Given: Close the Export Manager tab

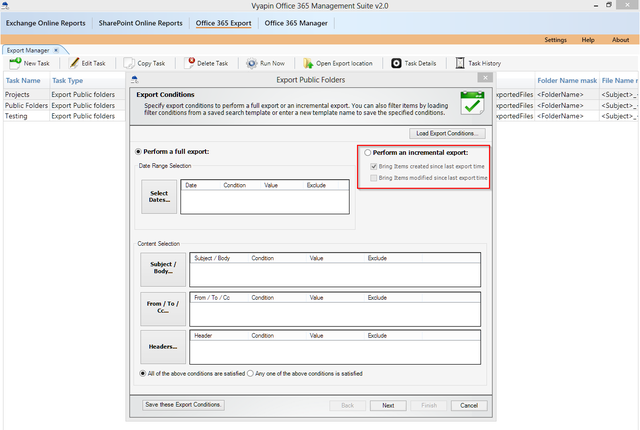Looking at the screenshot, I should coord(56,50).
